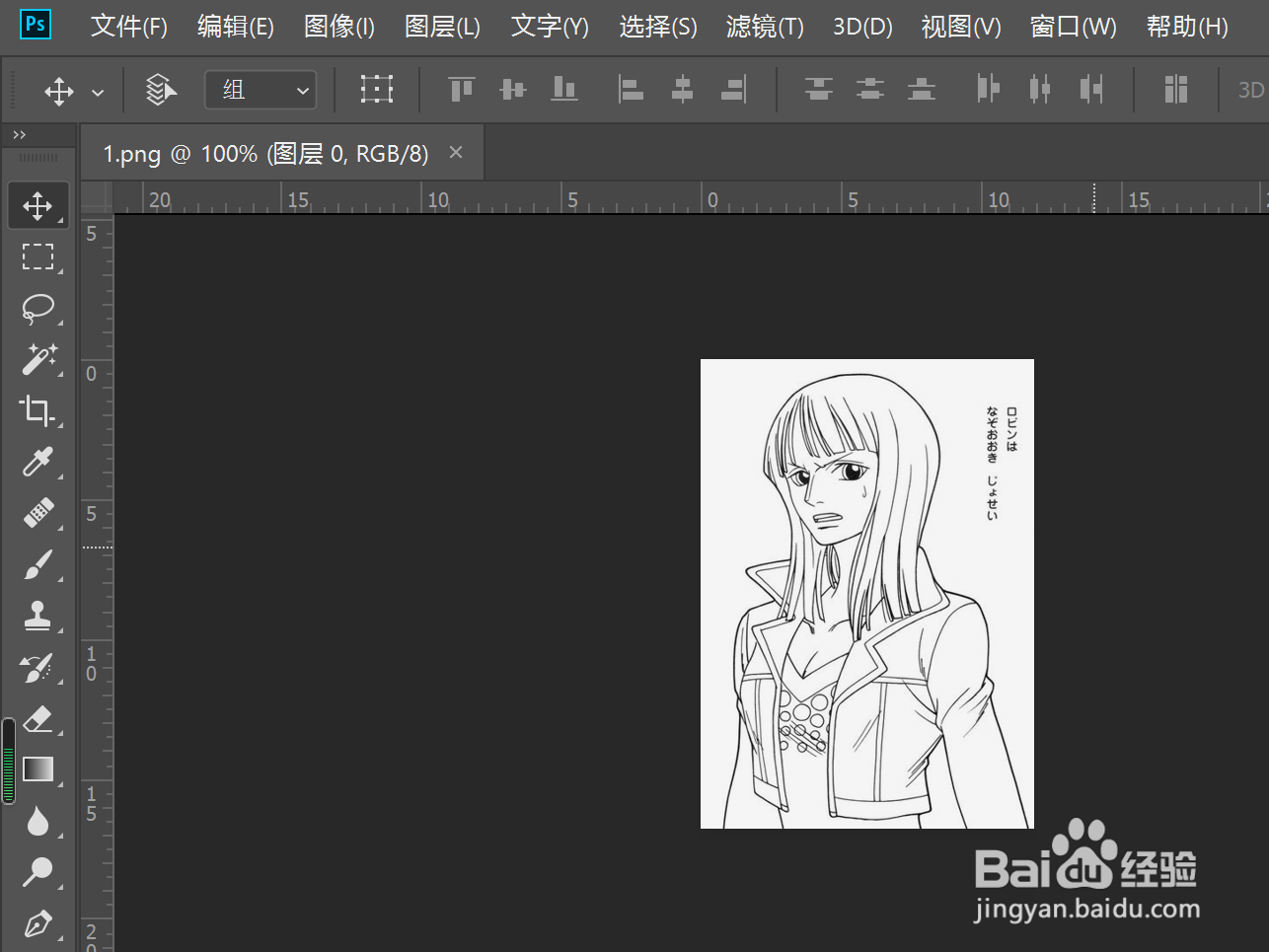1269x952 pixels.
Task: Open the 选择(S) menu
Action: click(658, 27)
